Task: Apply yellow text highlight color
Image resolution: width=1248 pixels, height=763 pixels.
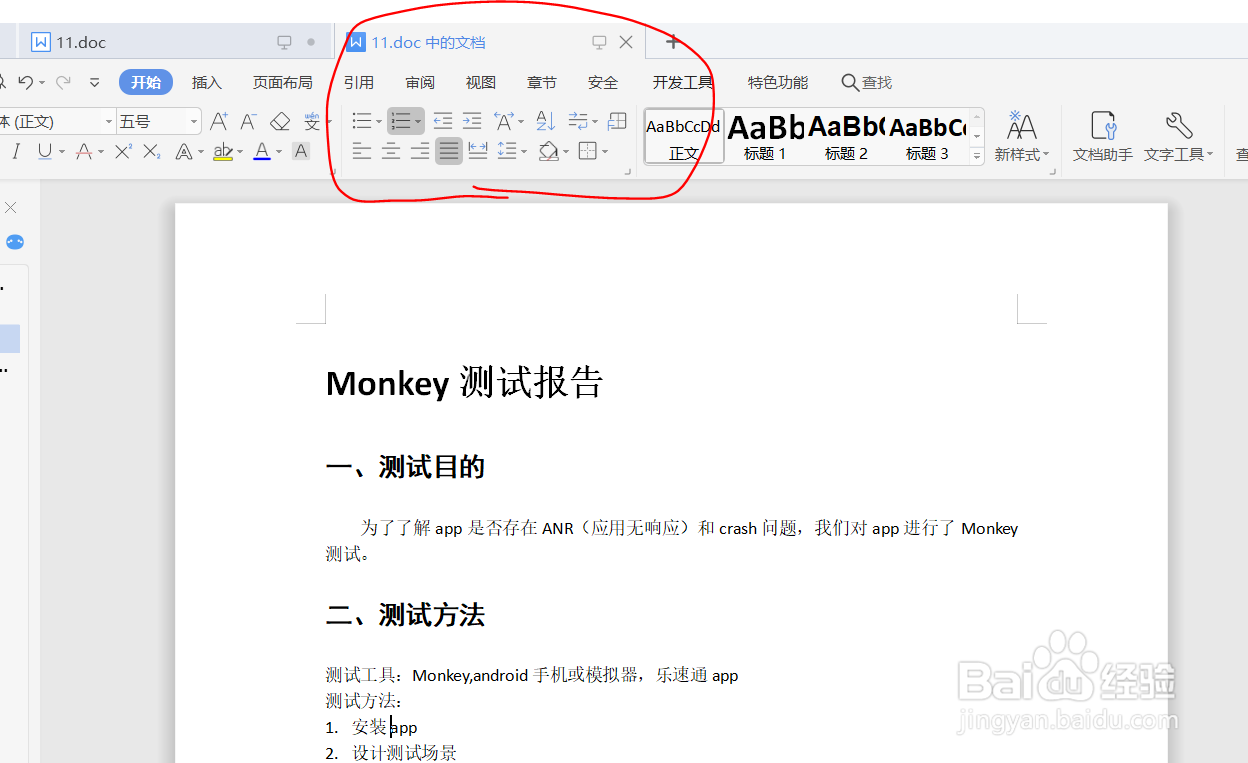Action: click(x=223, y=151)
